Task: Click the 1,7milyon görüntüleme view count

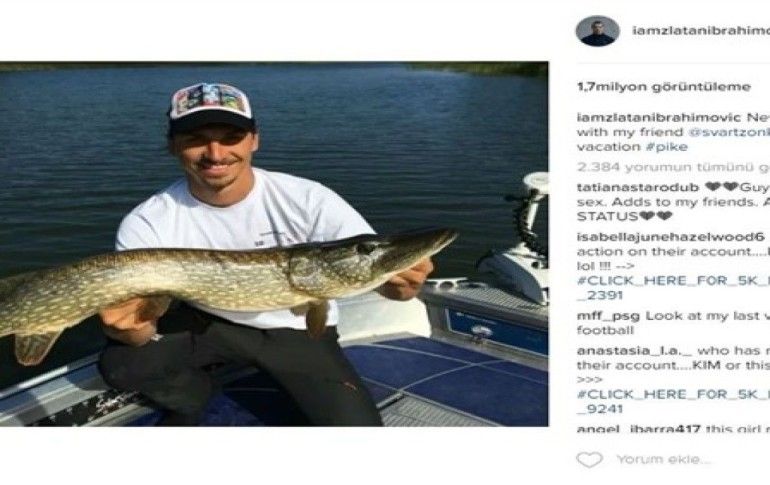Action: (664, 87)
